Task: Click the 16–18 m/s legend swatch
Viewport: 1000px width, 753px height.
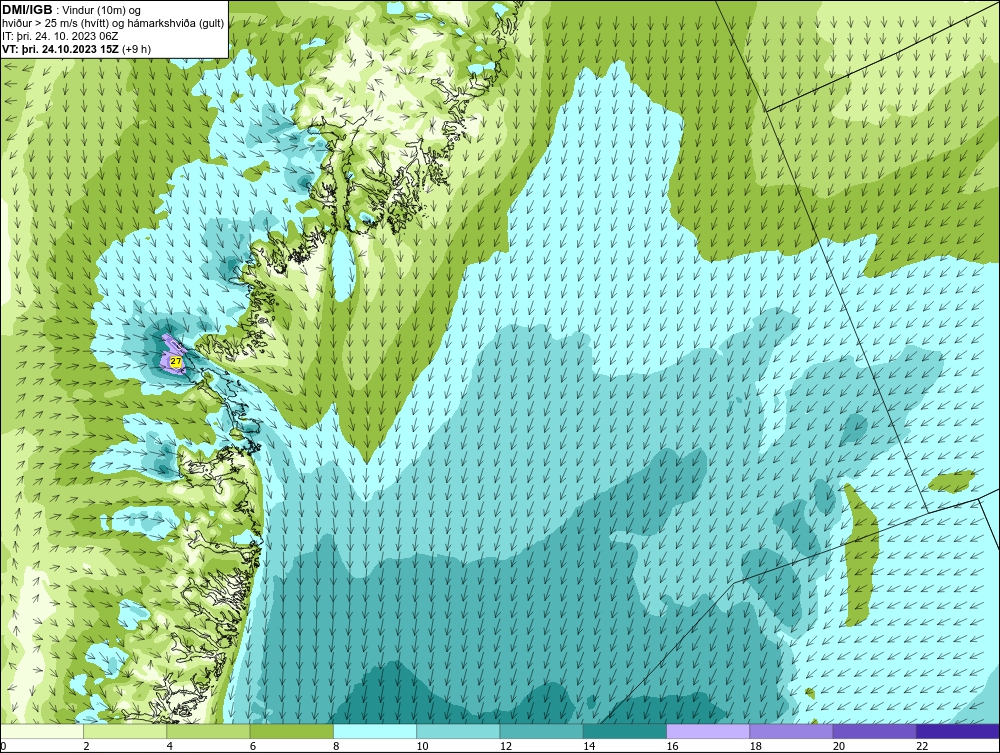Action: coord(708,731)
